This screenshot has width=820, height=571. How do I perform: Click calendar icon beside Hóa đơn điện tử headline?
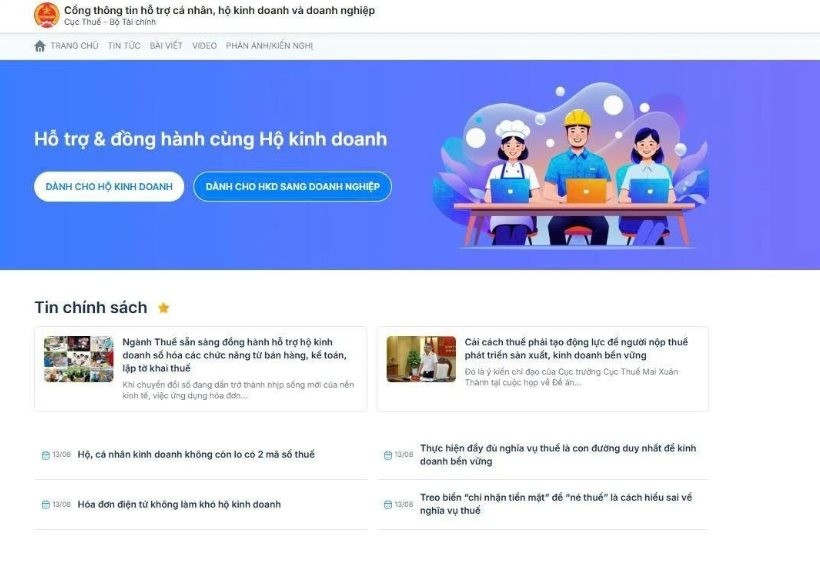[x=45, y=505]
